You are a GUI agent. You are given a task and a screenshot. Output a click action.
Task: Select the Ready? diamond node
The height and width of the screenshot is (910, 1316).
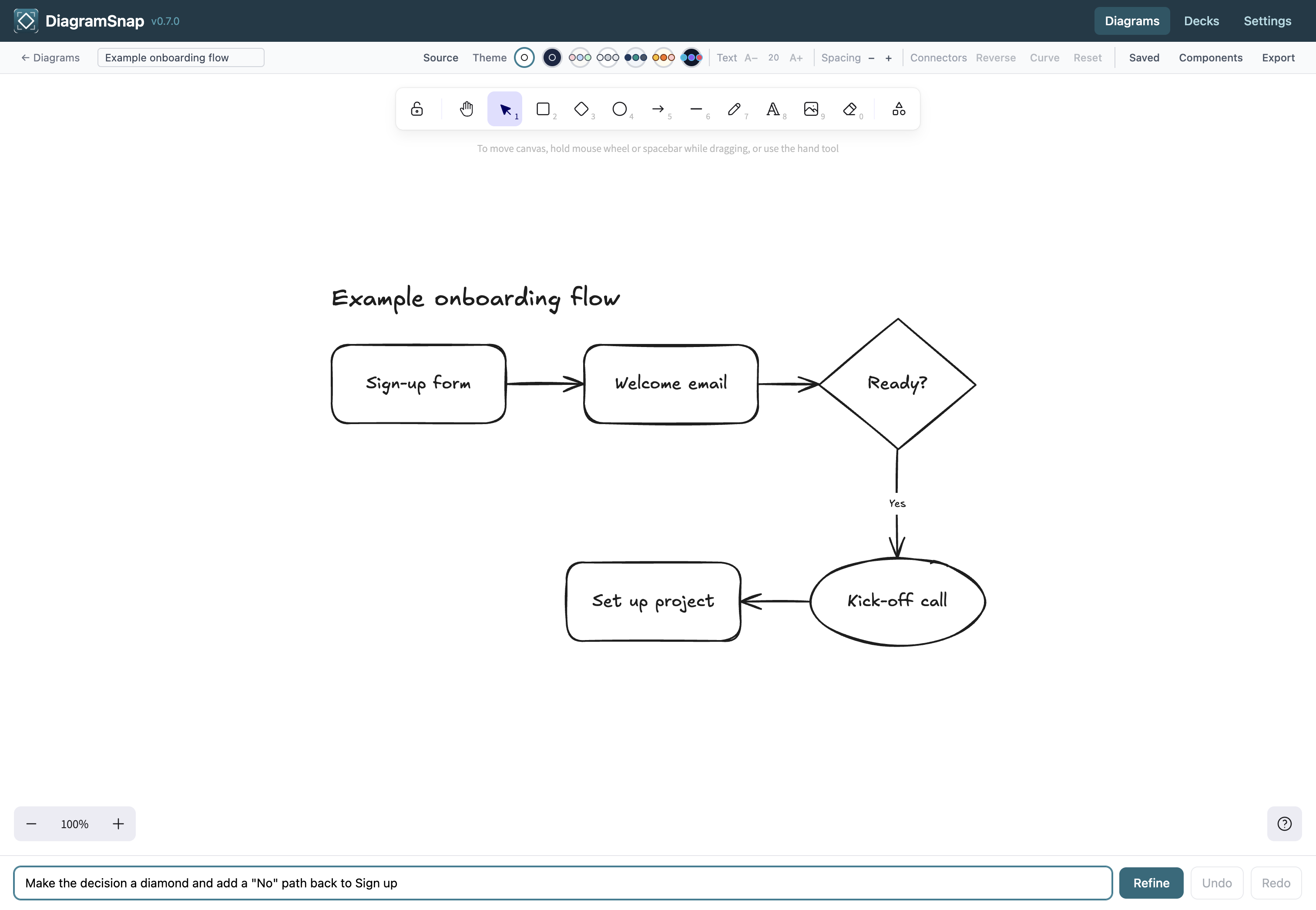pos(897,384)
